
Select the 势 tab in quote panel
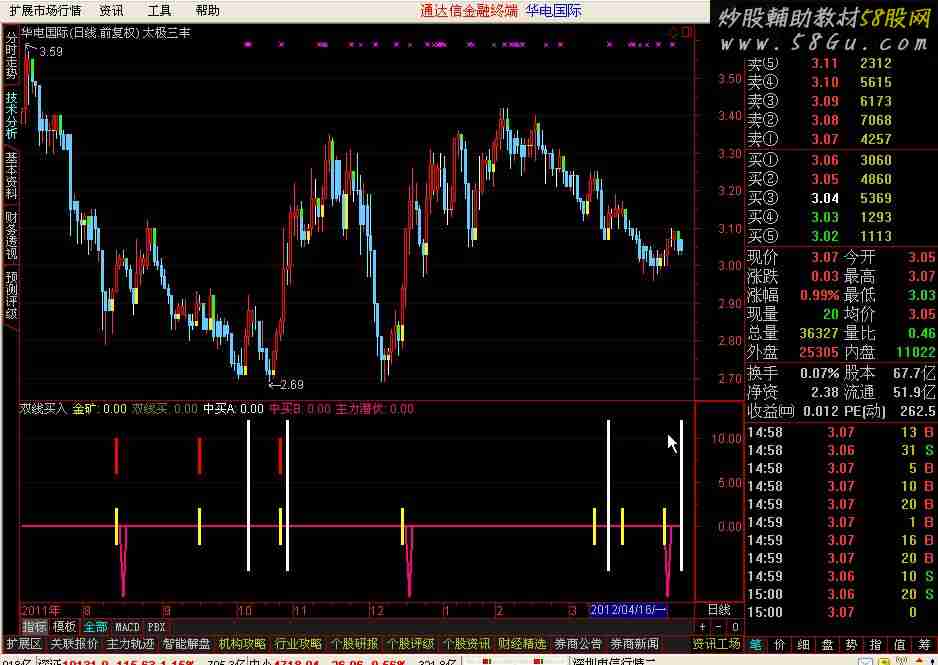pos(851,644)
